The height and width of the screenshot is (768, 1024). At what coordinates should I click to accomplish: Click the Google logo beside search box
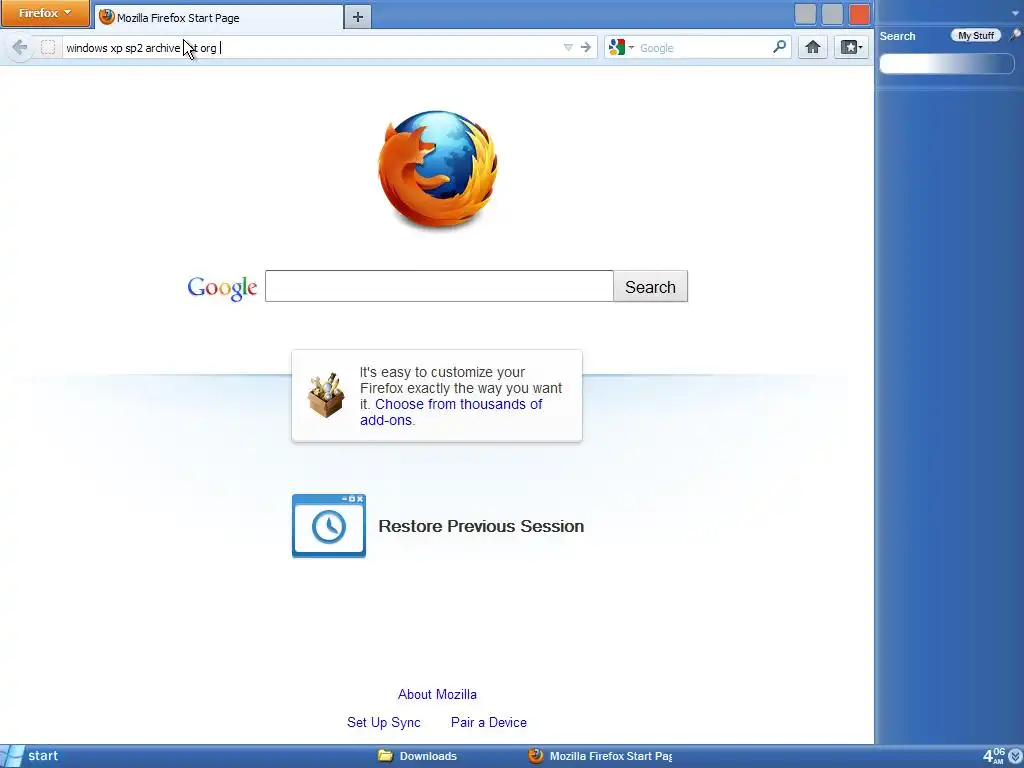point(222,287)
